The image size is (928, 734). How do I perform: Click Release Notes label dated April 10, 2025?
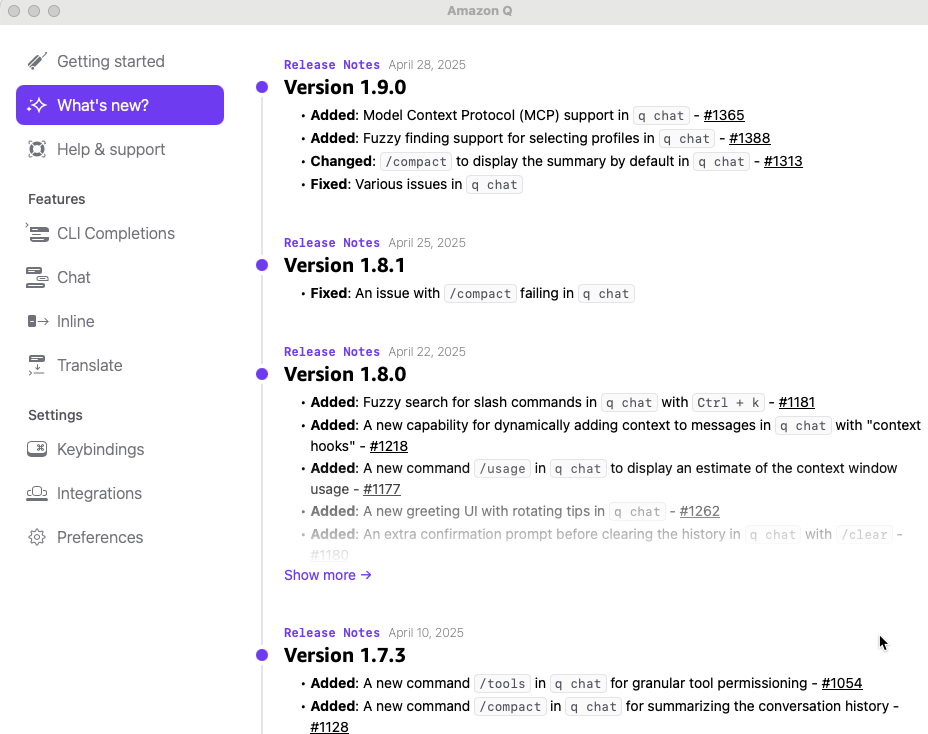332,633
